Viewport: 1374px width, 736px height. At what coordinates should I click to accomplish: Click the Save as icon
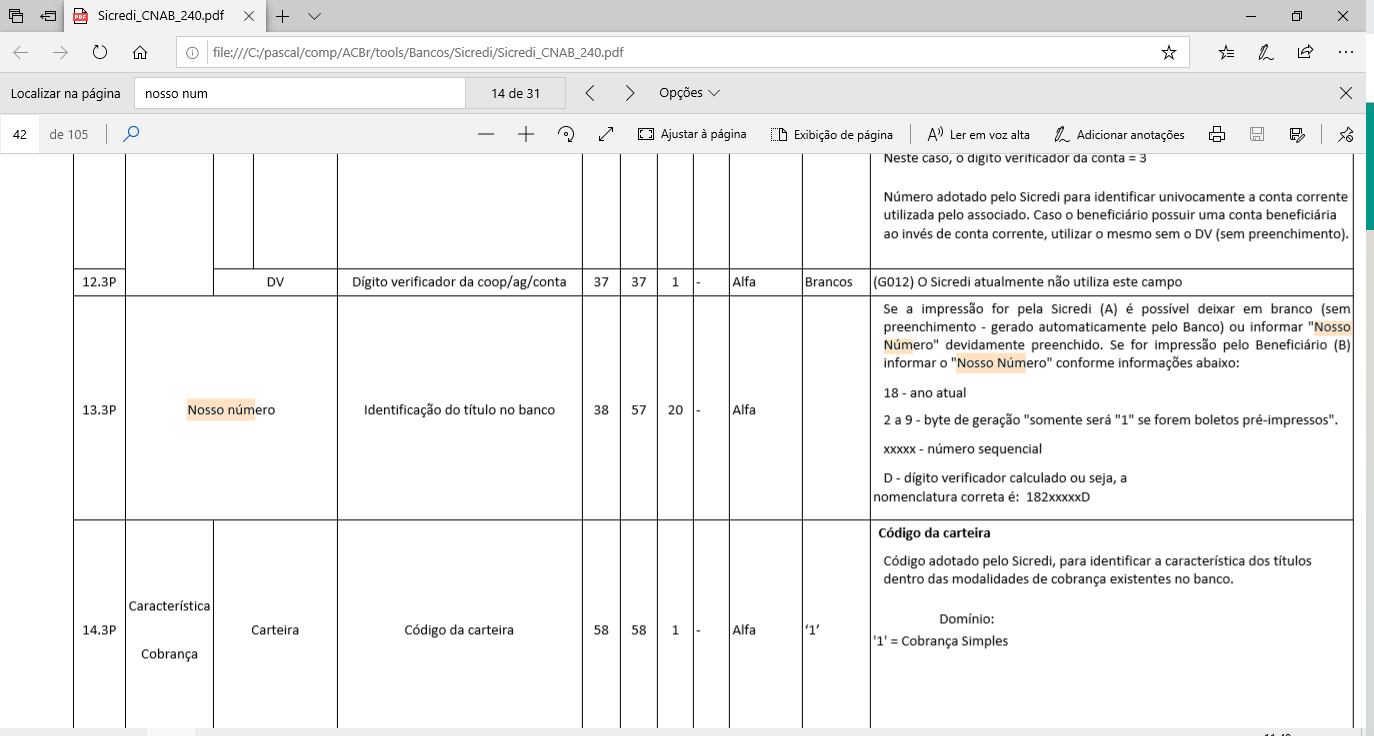(1297, 134)
